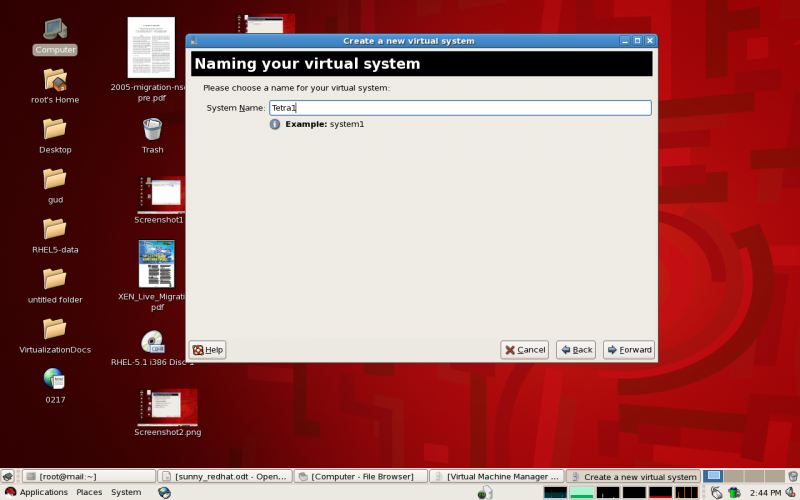Select the gud folder icon

pos(55,179)
